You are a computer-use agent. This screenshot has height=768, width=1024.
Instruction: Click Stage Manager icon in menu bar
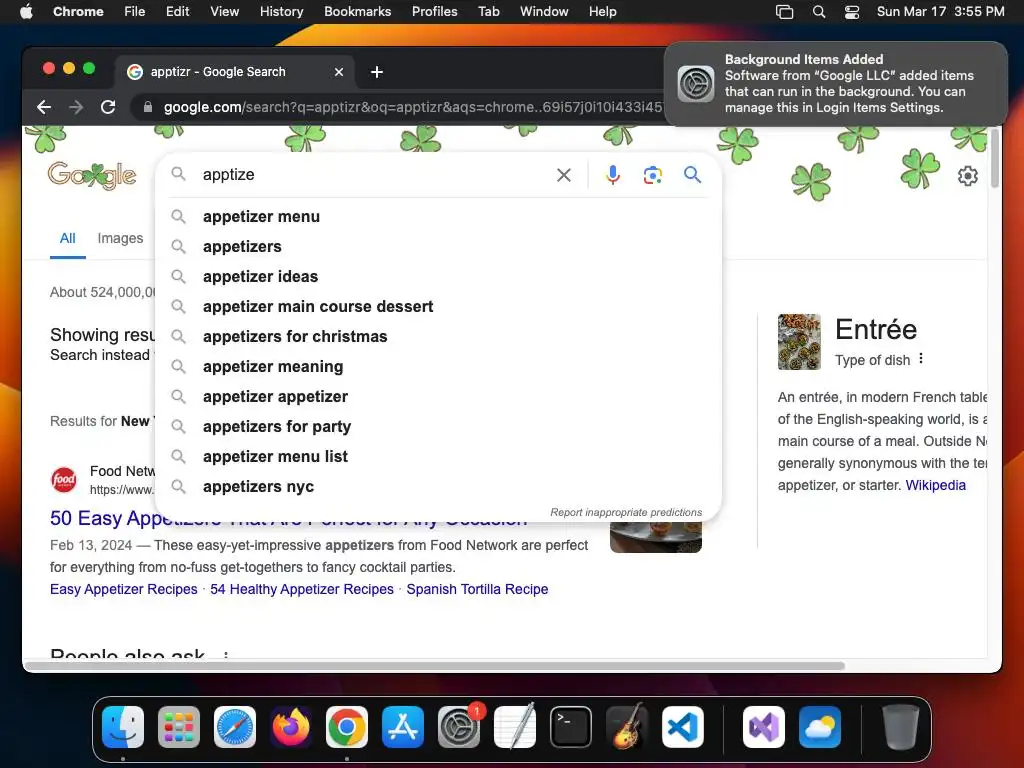tap(784, 12)
